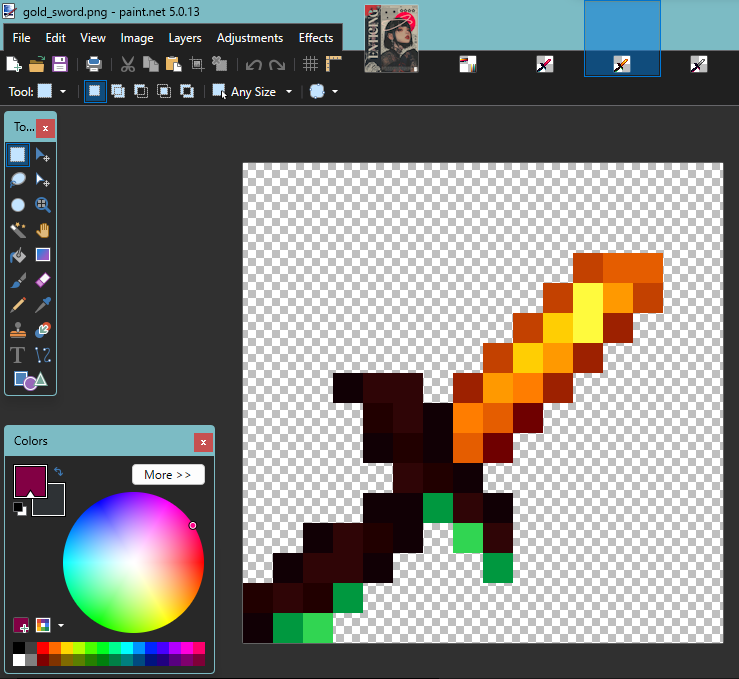Select the Pan hand tool
Viewport: 739px width, 679px height.
pyautogui.click(x=43, y=230)
